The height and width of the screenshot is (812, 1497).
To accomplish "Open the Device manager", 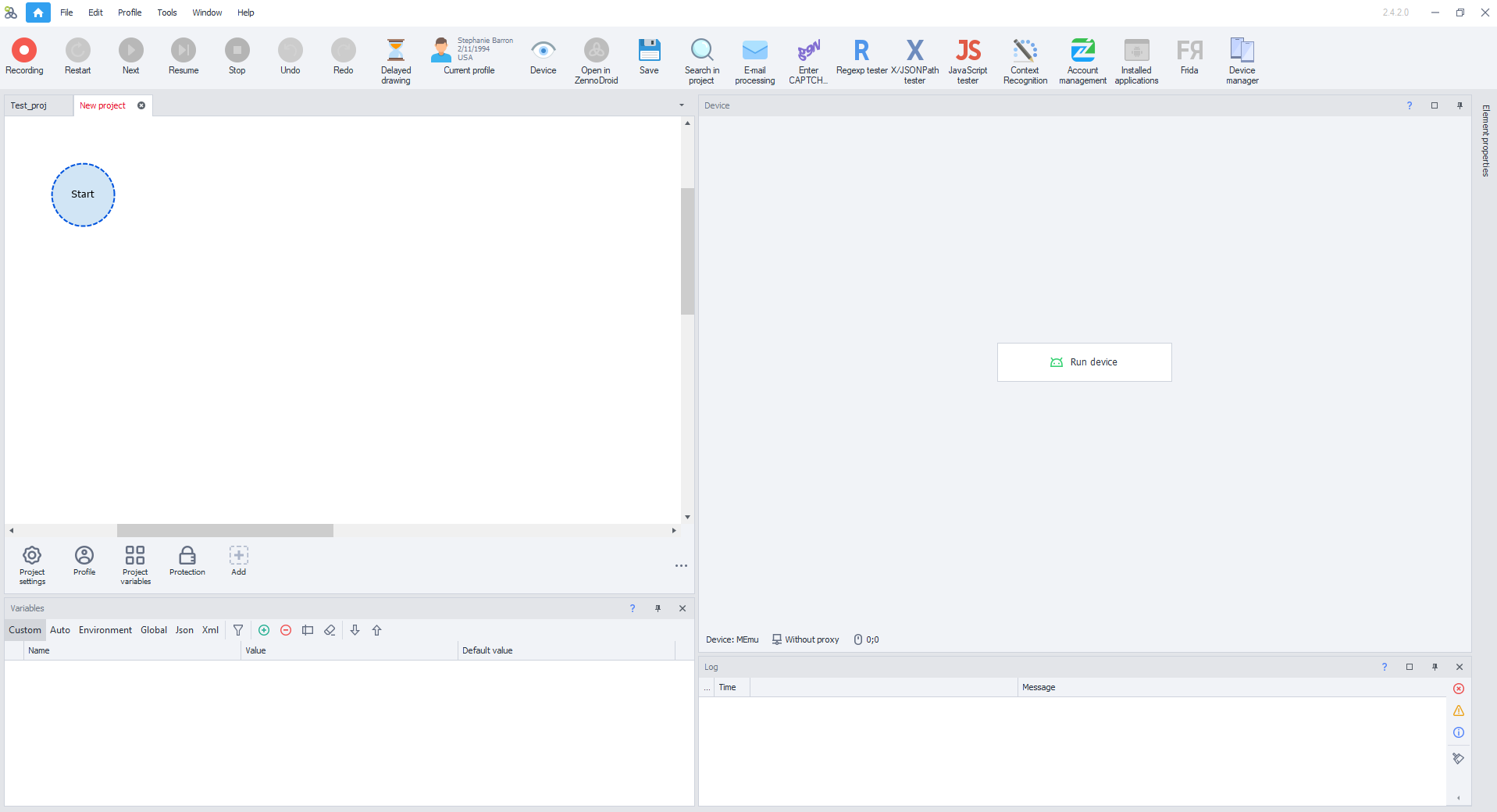I will 1242,59.
